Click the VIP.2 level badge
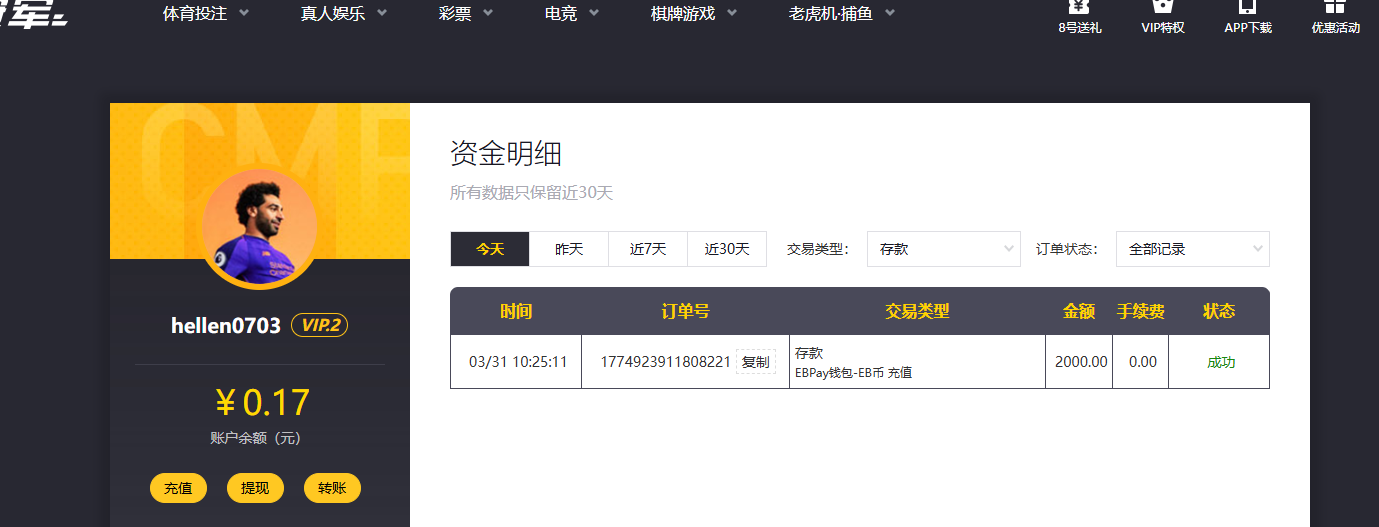 [x=319, y=326]
